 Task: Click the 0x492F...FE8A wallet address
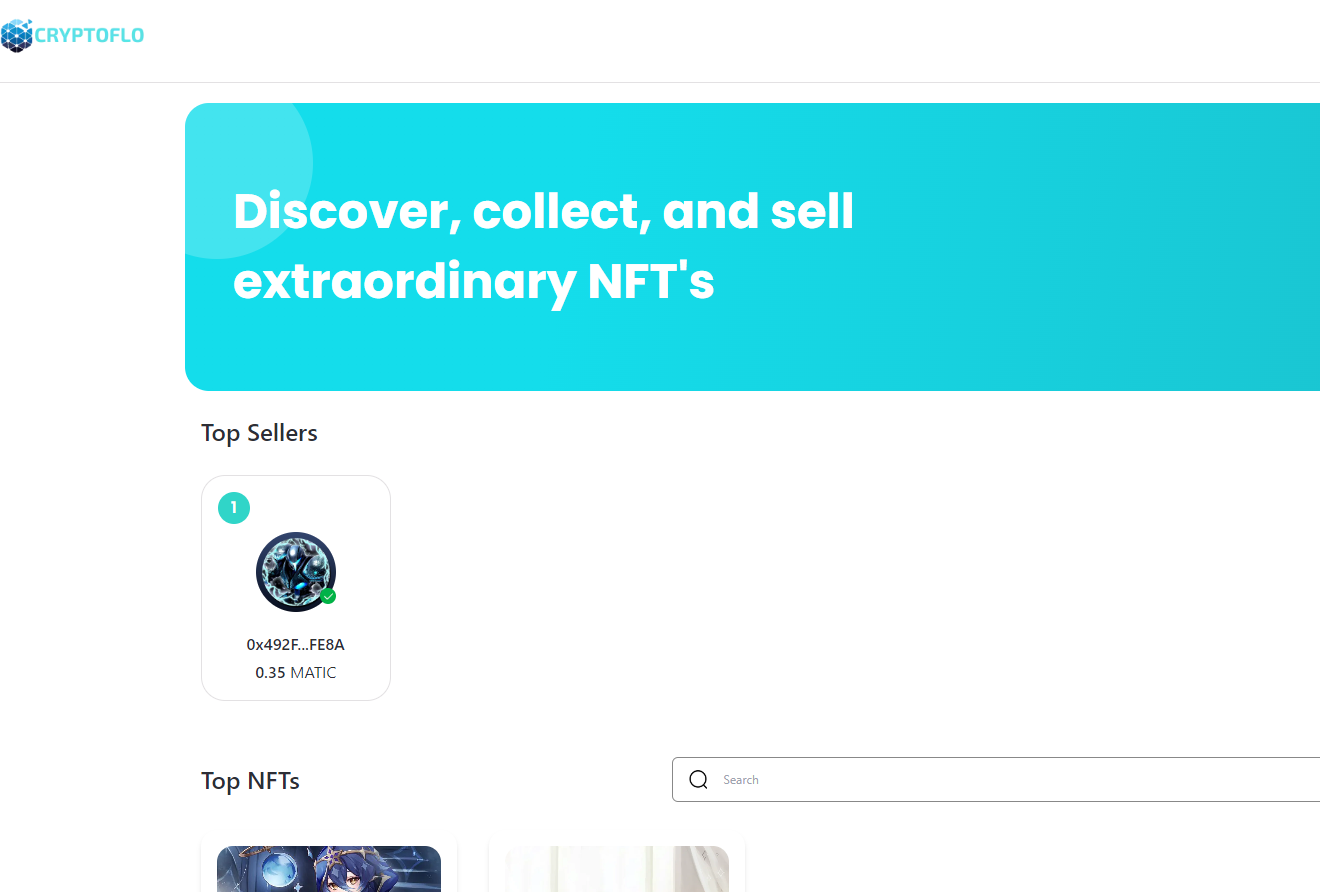click(x=296, y=645)
